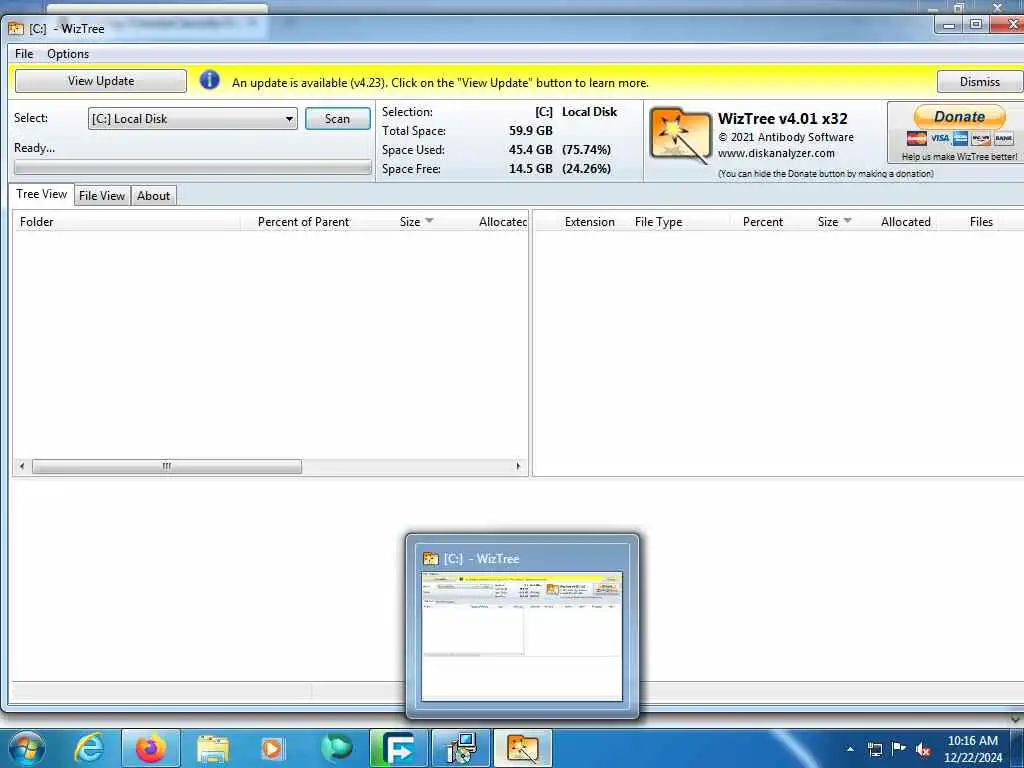This screenshot has height=768, width=1024.
Task: Click the WizTree taskbar icon
Action: (522, 748)
